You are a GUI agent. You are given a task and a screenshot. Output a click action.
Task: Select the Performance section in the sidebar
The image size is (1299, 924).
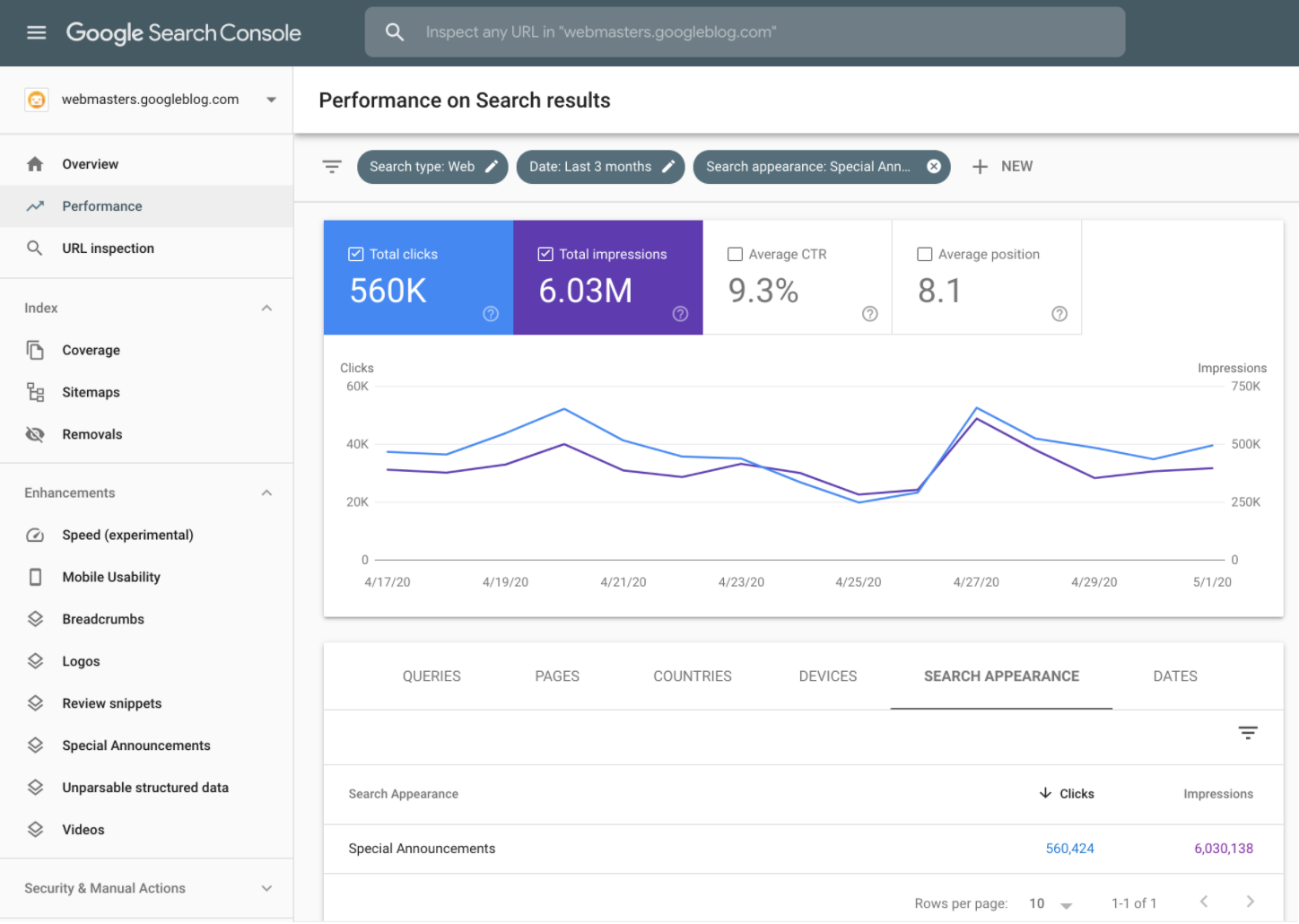[101, 205]
